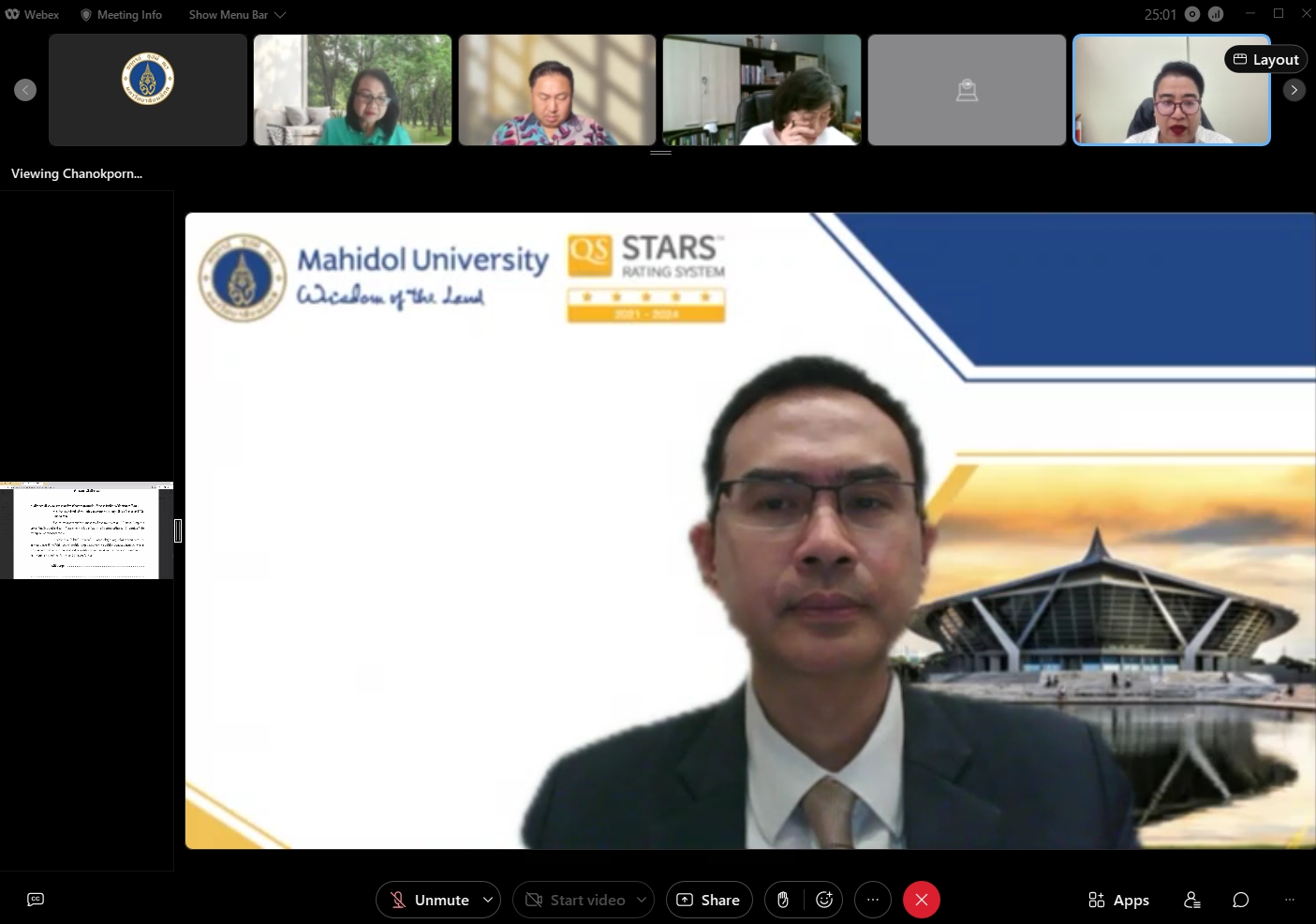Open the reactions smiley icon
The width and height of the screenshot is (1316, 924).
pyautogui.click(x=824, y=900)
